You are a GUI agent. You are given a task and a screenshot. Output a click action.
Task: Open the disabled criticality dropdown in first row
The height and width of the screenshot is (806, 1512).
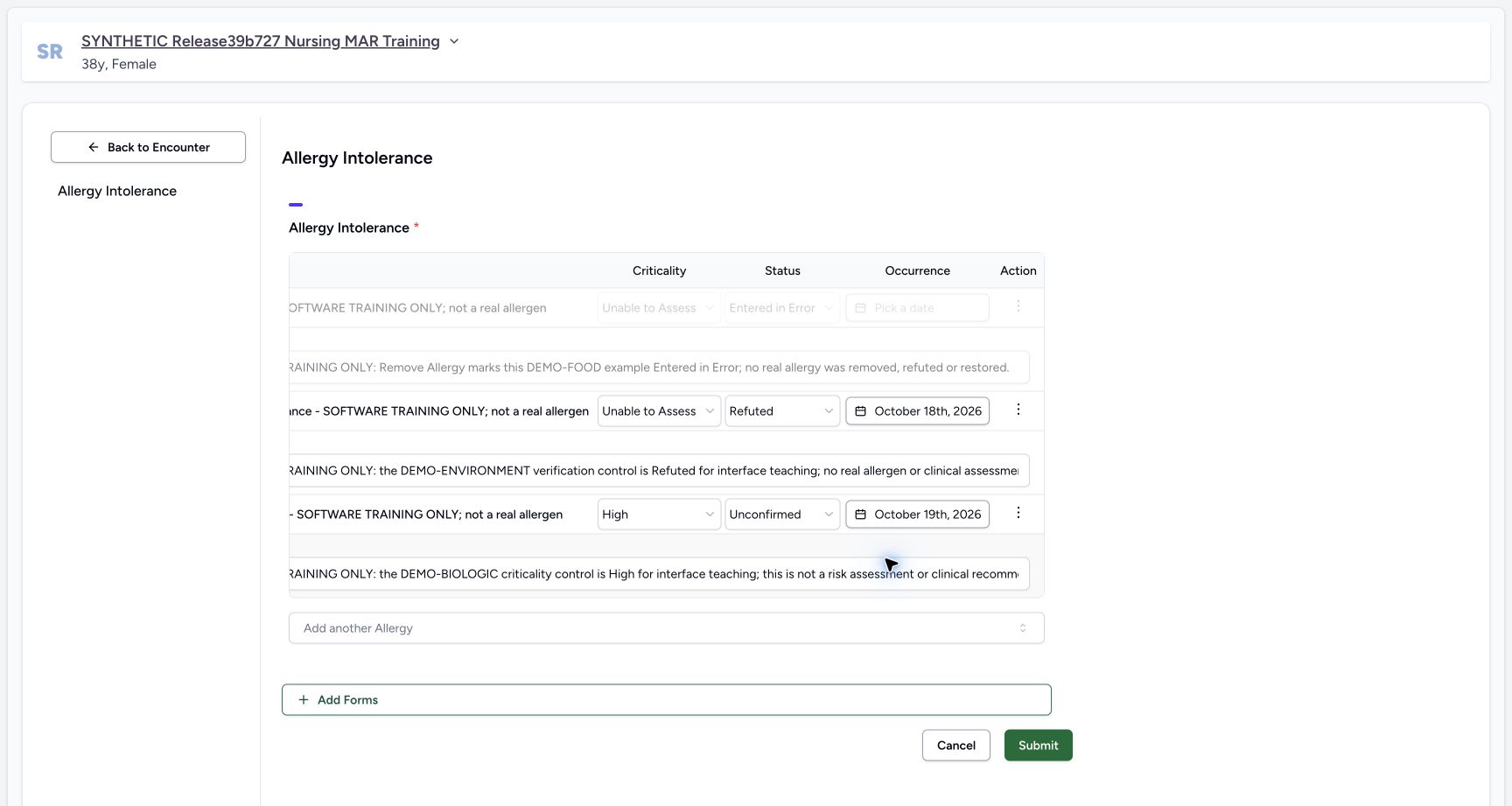[659, 307]
